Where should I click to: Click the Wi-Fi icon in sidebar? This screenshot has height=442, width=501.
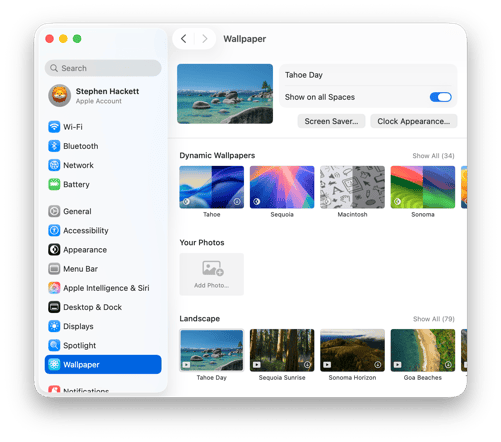(54, 127)
